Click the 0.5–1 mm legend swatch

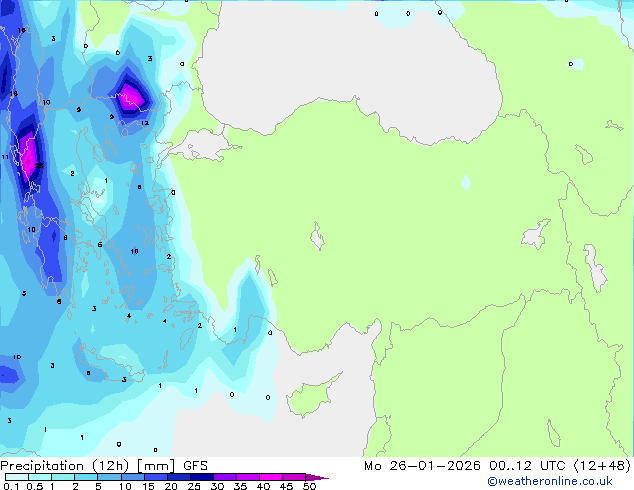pyautogui.click(x=40, y=477)
